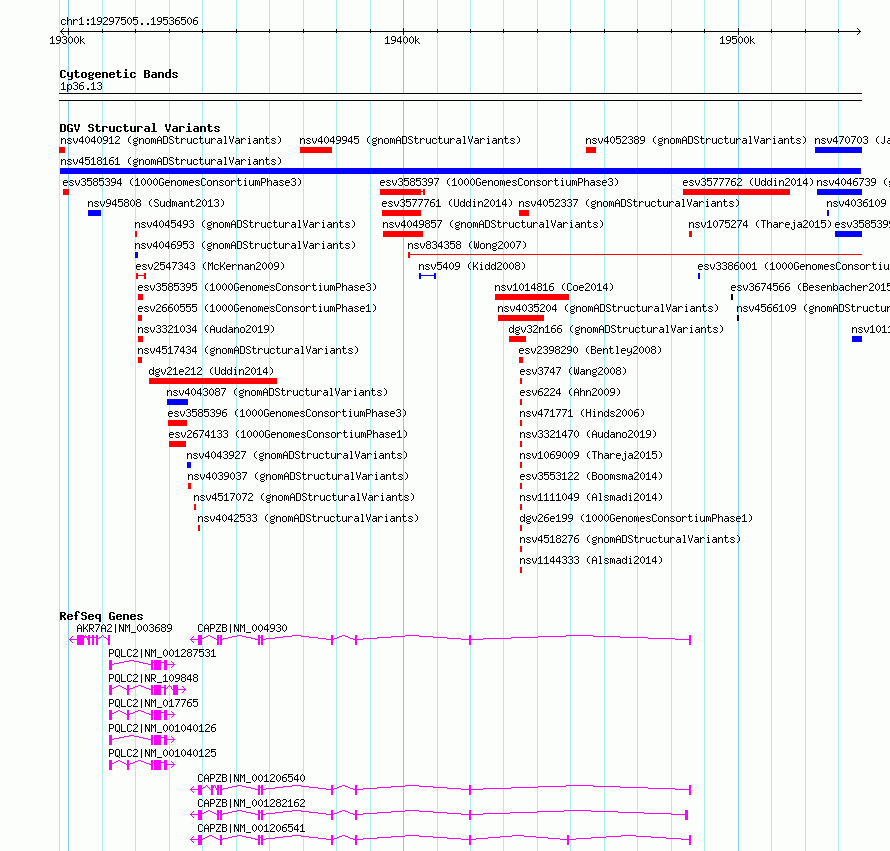Select the red esv3577761 Uddin2014 bar
Screen dimensions: 890x851
401,213
